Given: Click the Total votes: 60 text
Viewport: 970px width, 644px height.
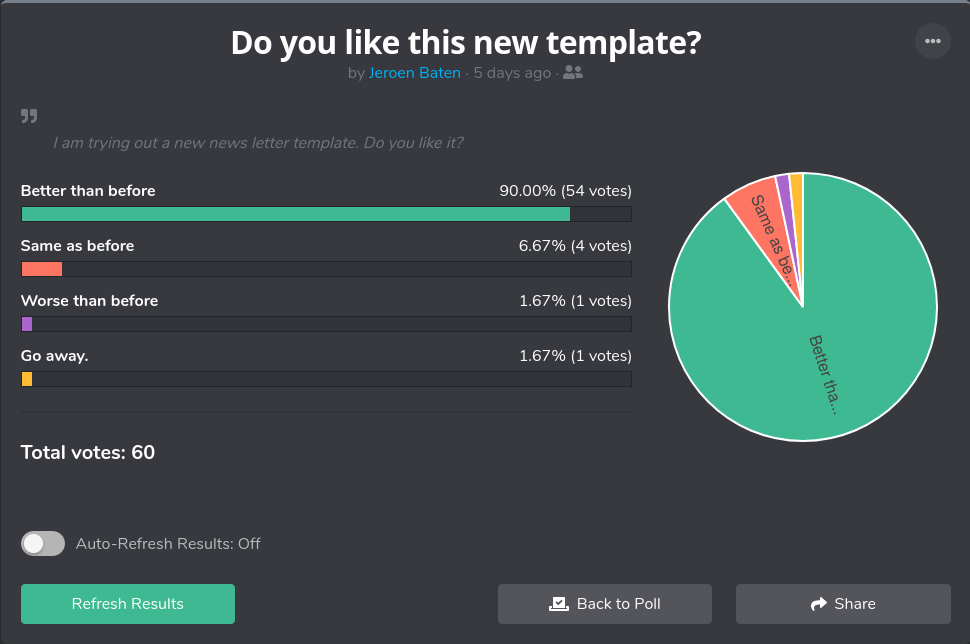Looking at the screenshot, I should 88,453.
